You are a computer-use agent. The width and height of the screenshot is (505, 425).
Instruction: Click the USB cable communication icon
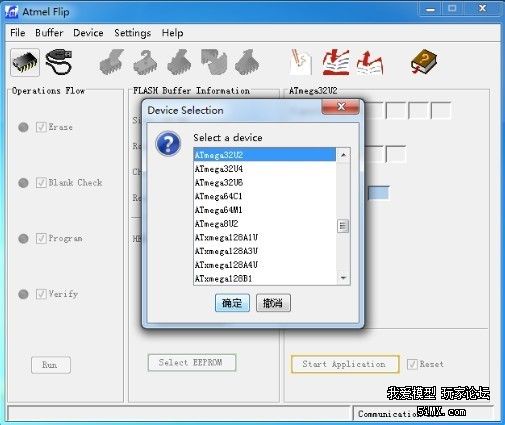[59, 62]
